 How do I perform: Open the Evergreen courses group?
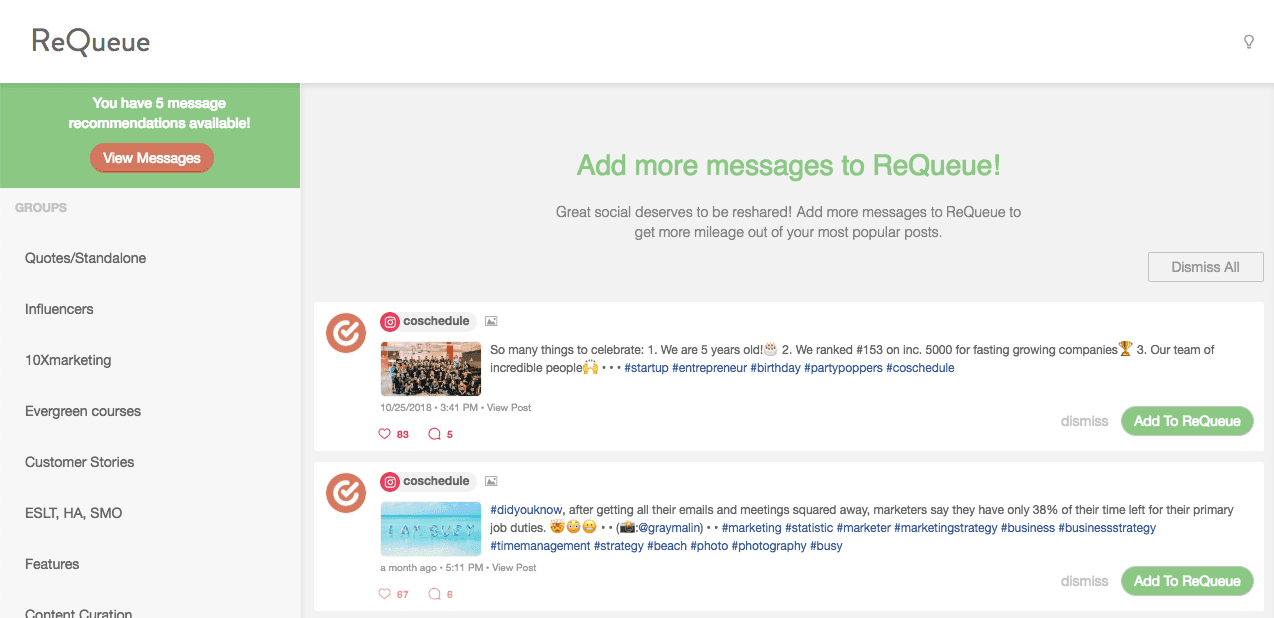pos(83,411)
